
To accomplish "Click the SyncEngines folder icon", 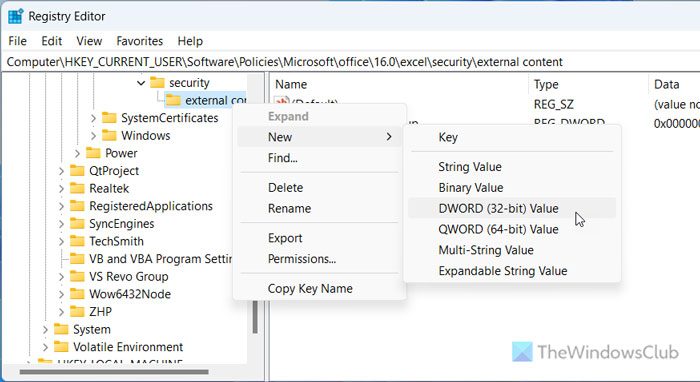I will pos(77,224).
